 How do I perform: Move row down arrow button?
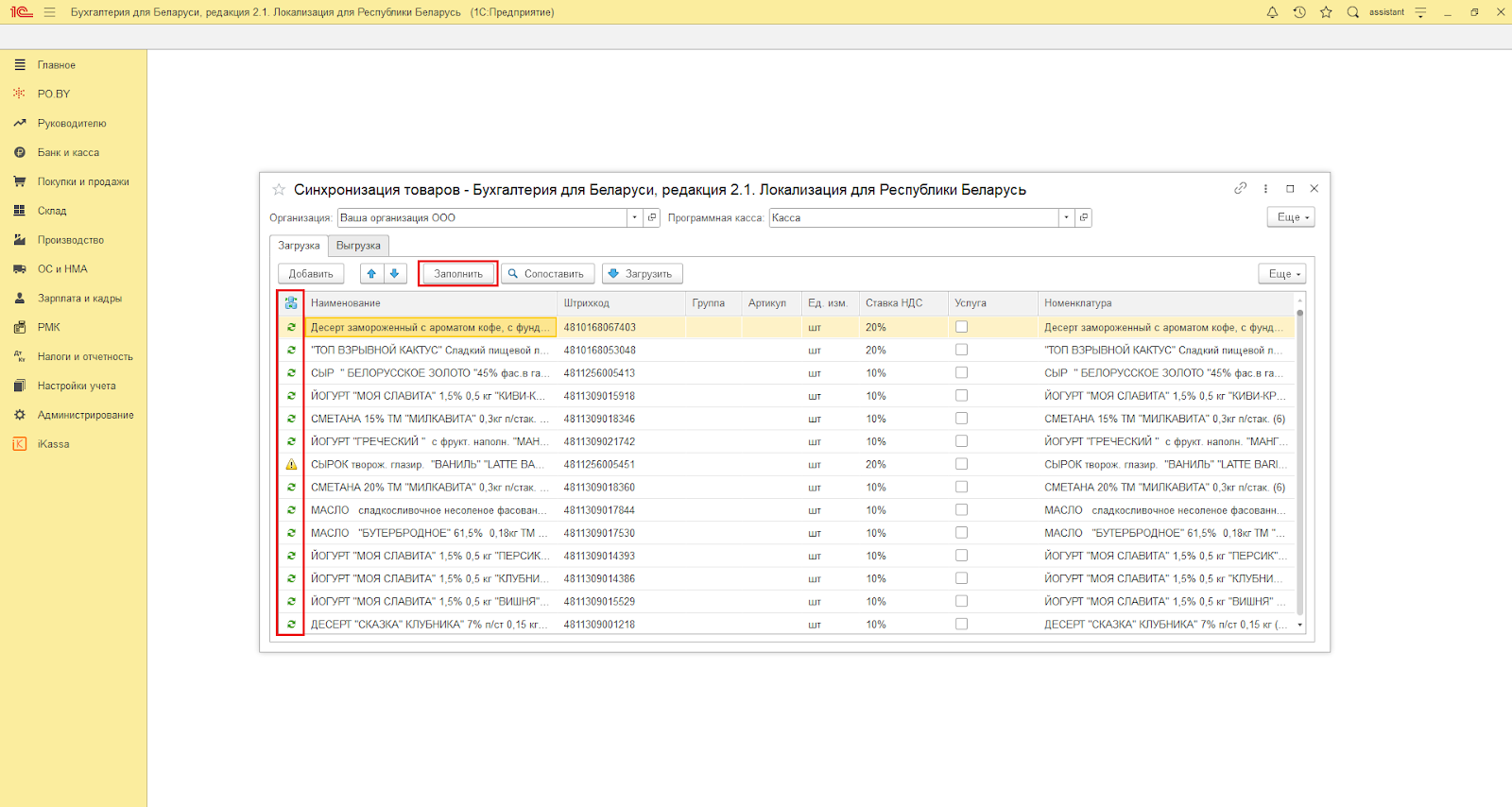tap(395, 274)
